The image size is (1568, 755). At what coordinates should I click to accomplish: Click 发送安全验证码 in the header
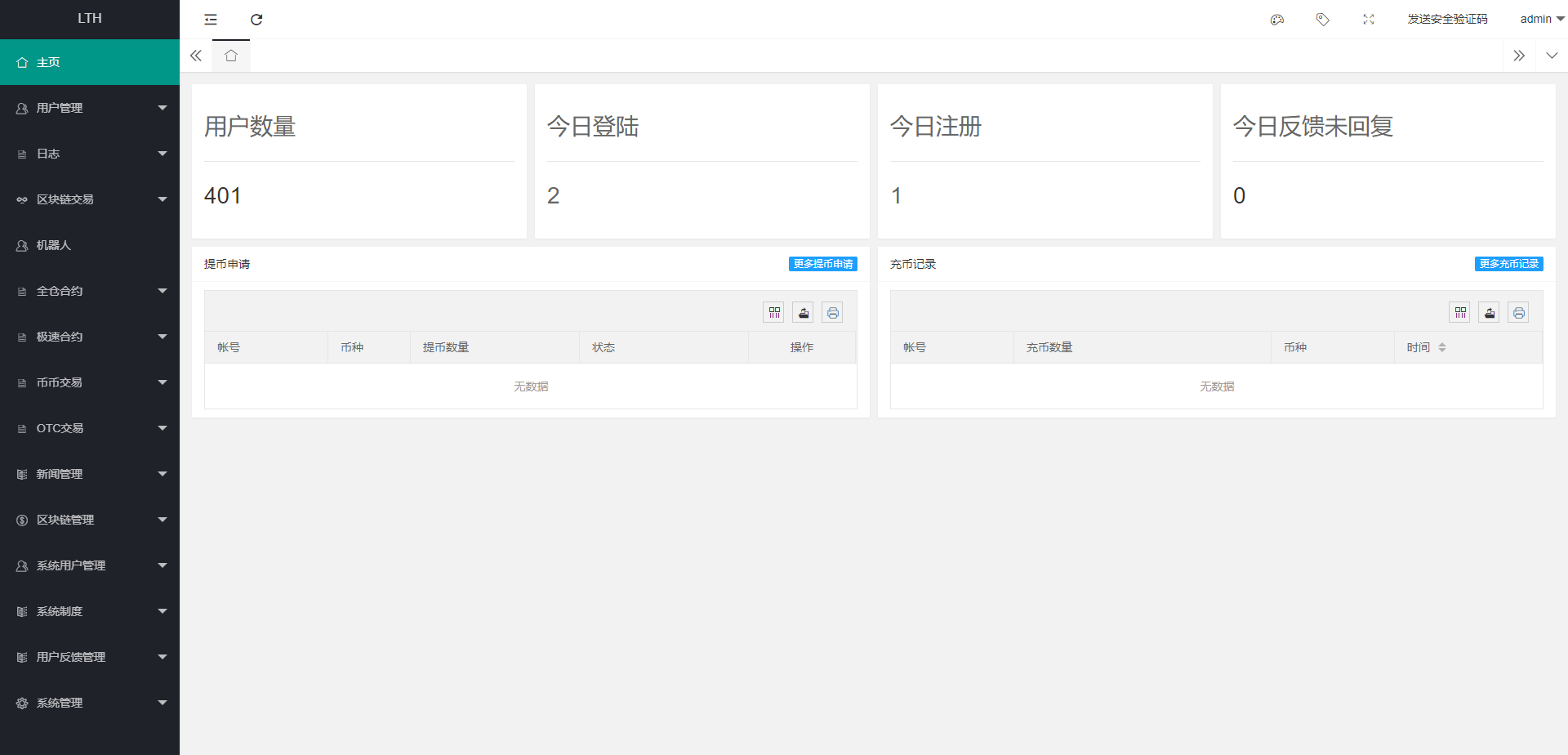tap(1447, 20)
